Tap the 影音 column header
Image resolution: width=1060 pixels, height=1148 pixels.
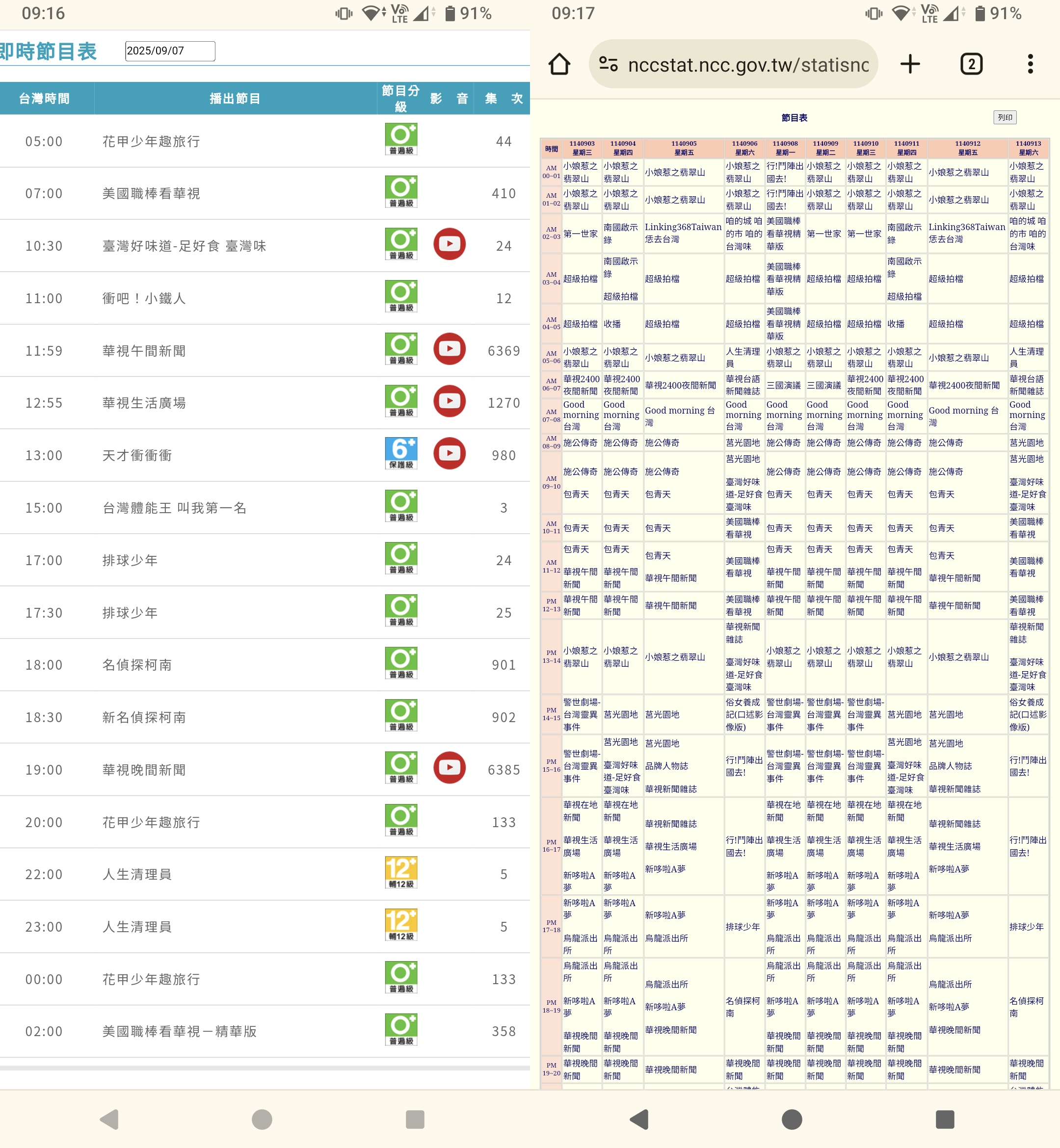[x=449, y=99]
